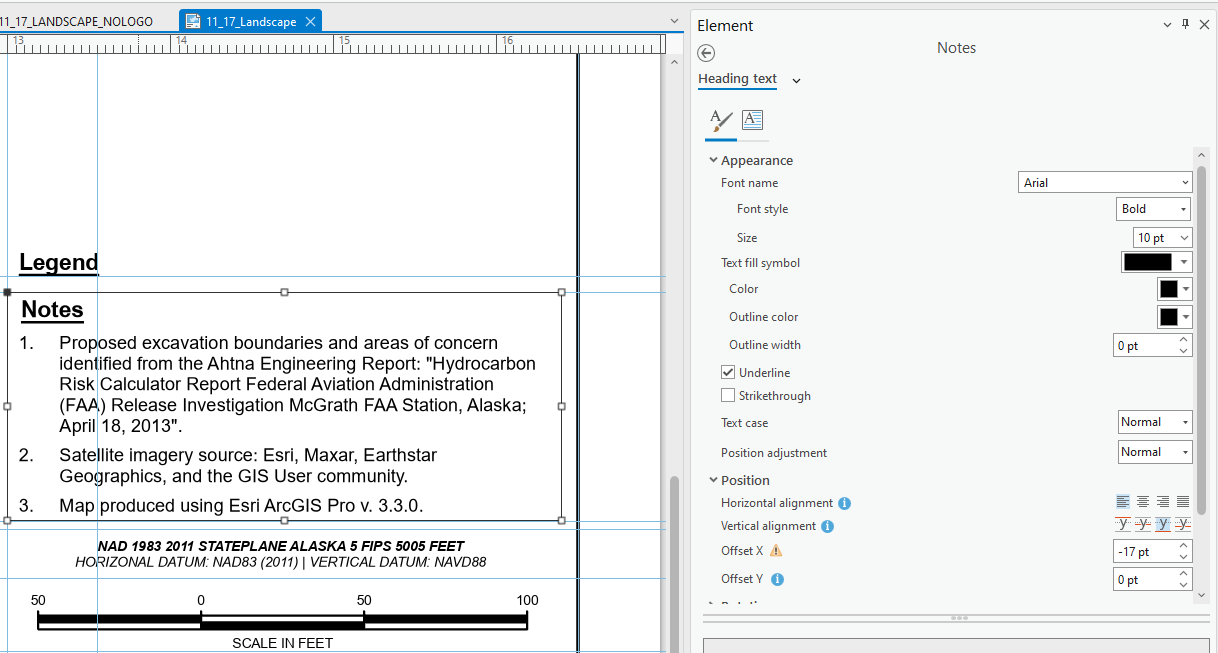Enable the Strikethrough checkbox
The height and width of the screenshot is (653, 1218).
tap(728, 395)
